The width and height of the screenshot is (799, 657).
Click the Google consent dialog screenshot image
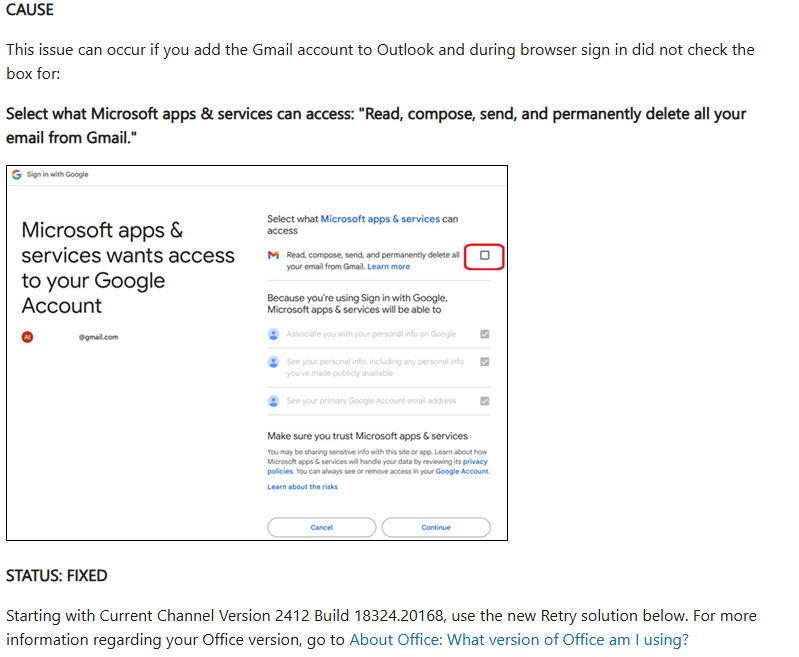click(257, 353)
